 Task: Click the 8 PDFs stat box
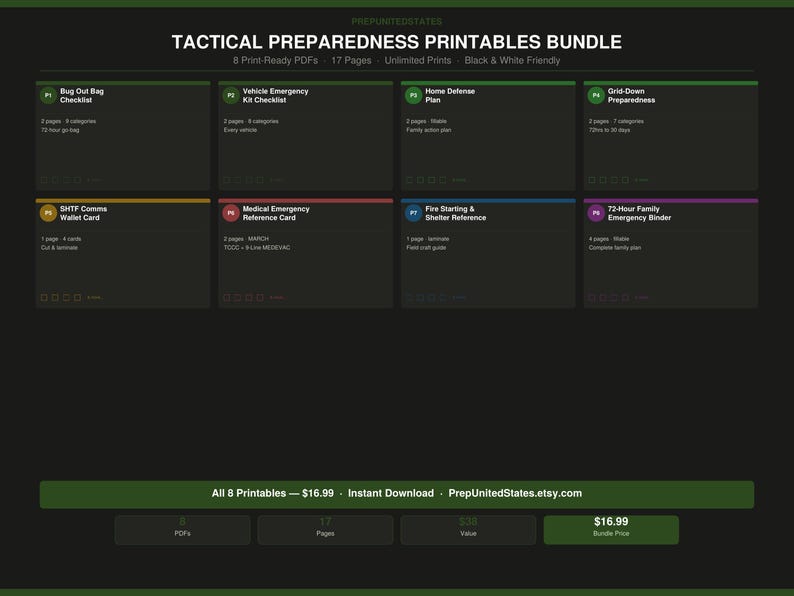tap(182, 530)
